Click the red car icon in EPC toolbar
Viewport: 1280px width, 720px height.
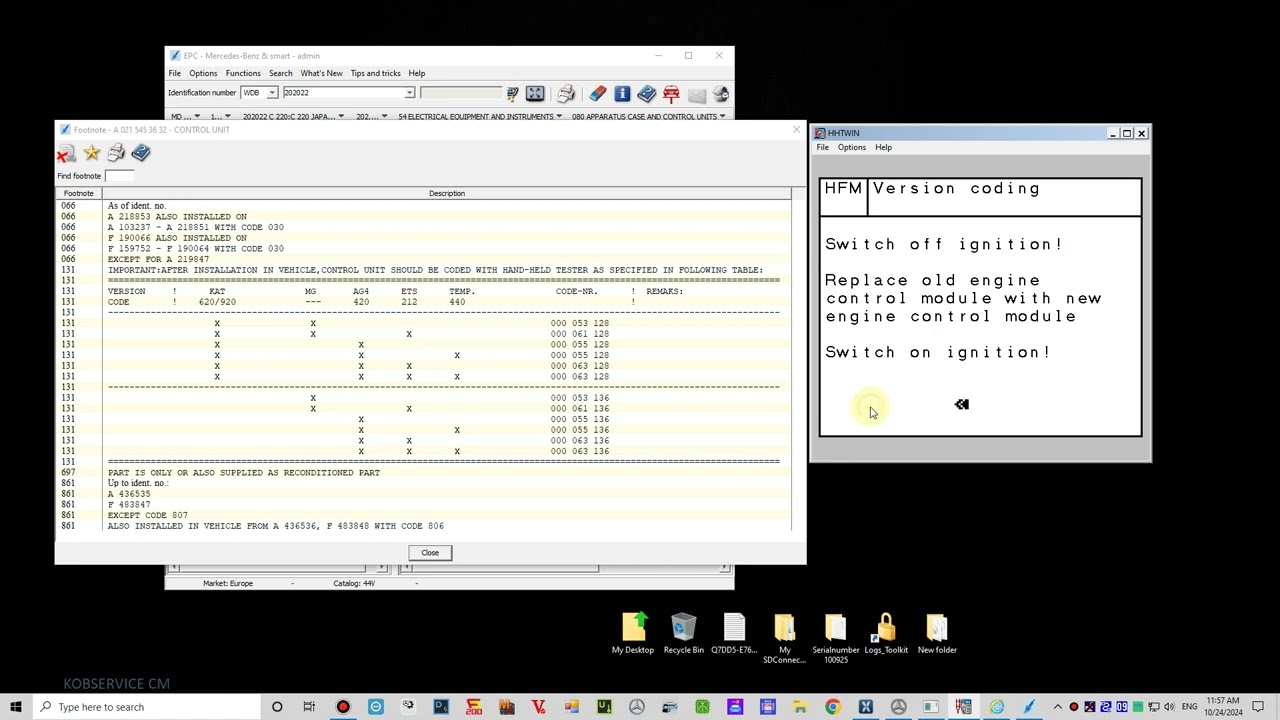(x=671, y=93)
